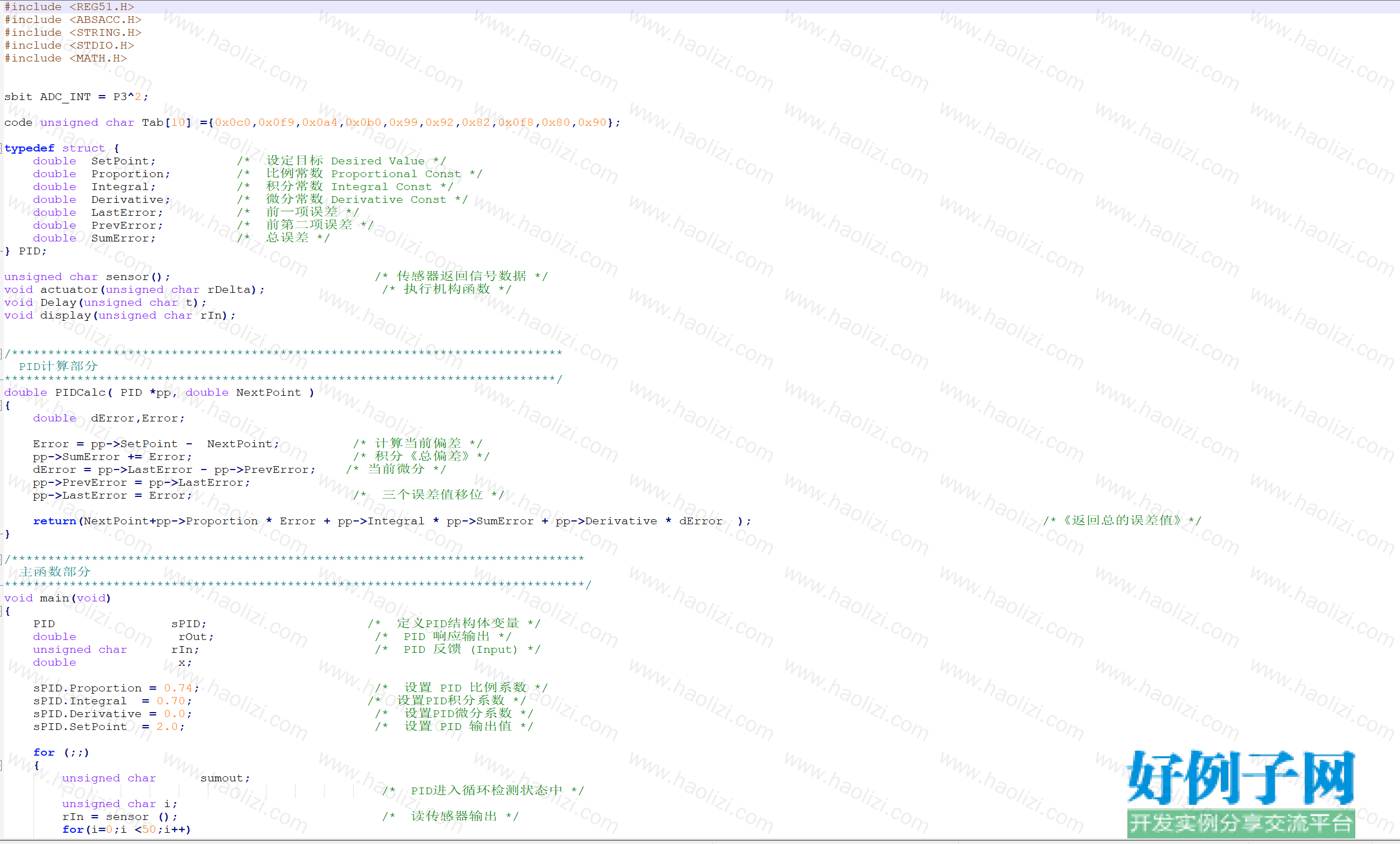Click the 'PID计算部分' section comment

58,367
